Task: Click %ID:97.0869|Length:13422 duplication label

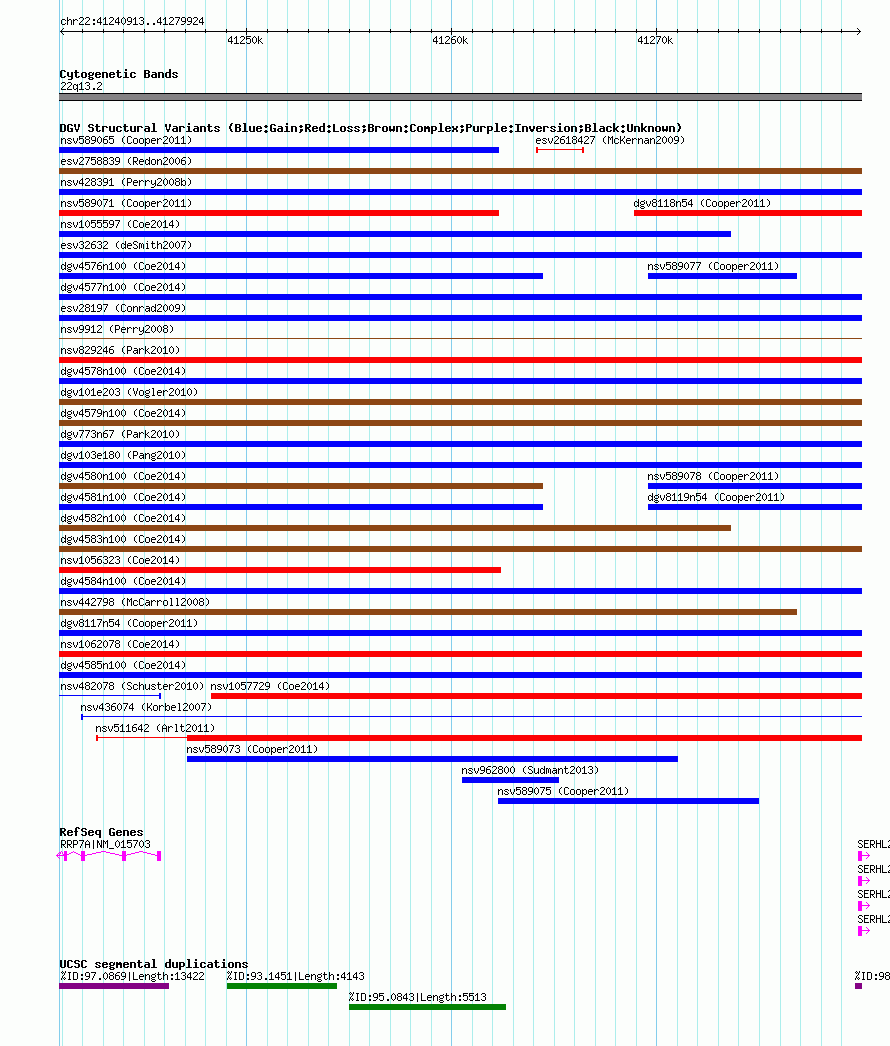Action: pyautogui.click(x=132, y=977)
